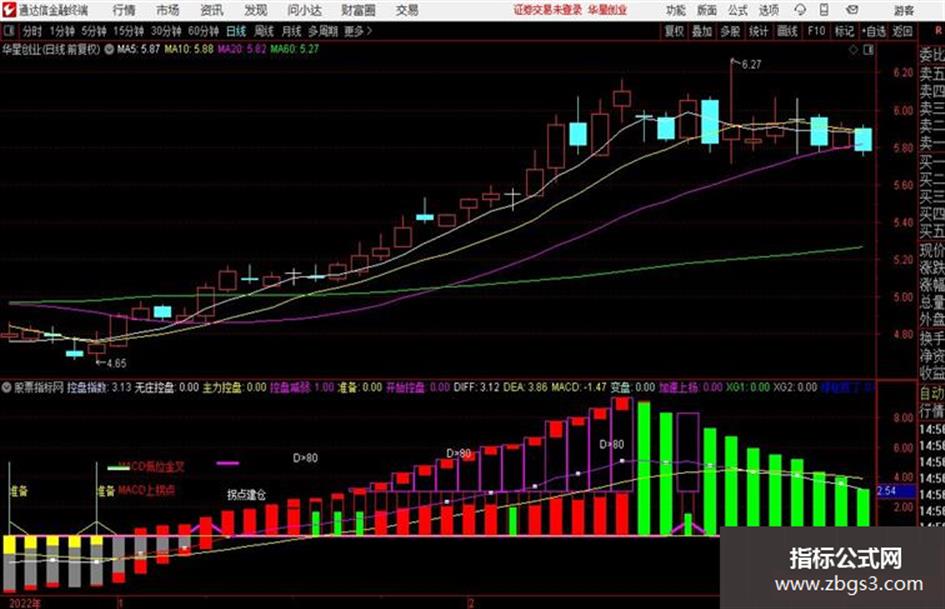The height and width of the screenshot is (609, 945).
Task: Click the 6.20 price axis label
Action: (903, 73)
